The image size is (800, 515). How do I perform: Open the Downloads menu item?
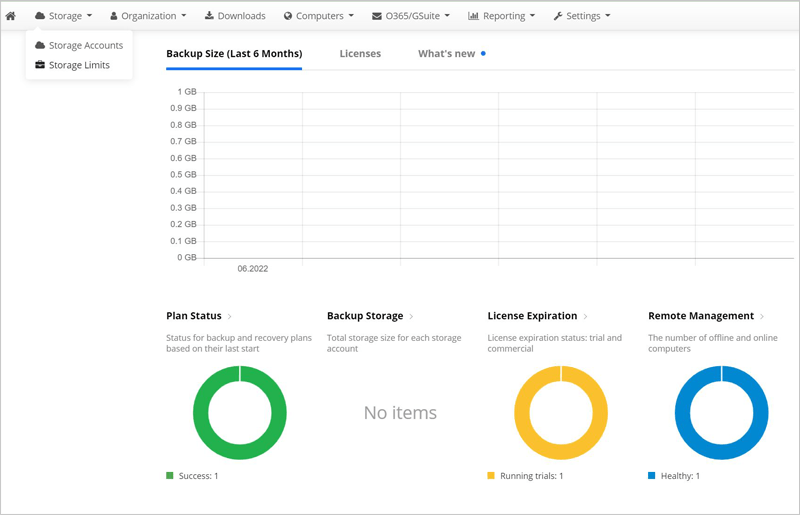(235, 16)
